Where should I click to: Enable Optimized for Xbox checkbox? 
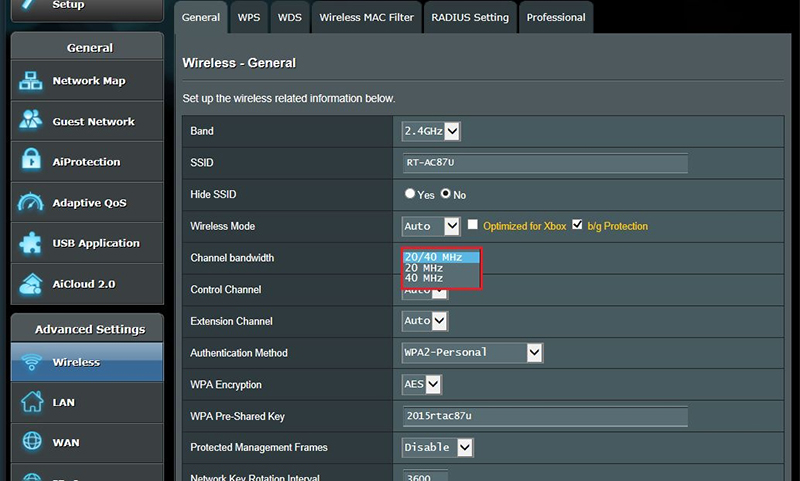473,224
